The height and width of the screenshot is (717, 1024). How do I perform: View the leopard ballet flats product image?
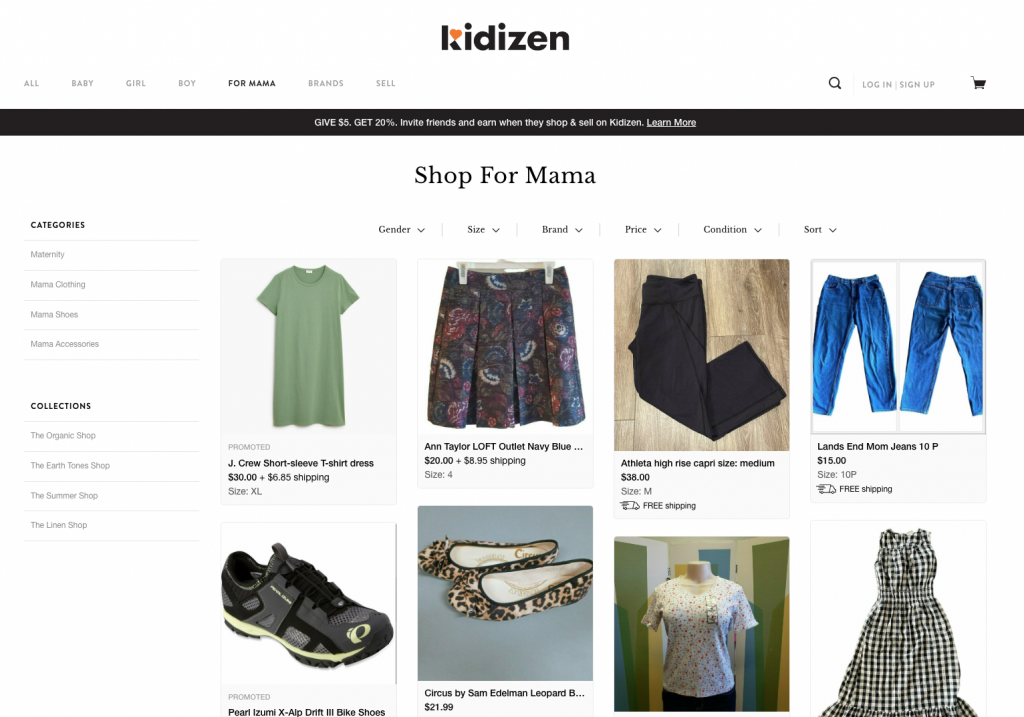coord(505,593)
